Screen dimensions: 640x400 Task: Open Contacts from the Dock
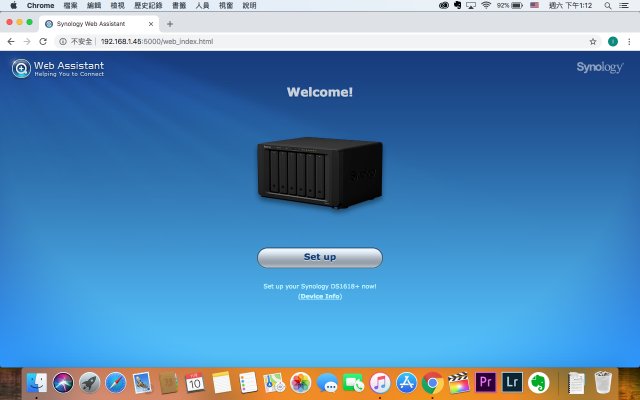click(x=168, y=382)
